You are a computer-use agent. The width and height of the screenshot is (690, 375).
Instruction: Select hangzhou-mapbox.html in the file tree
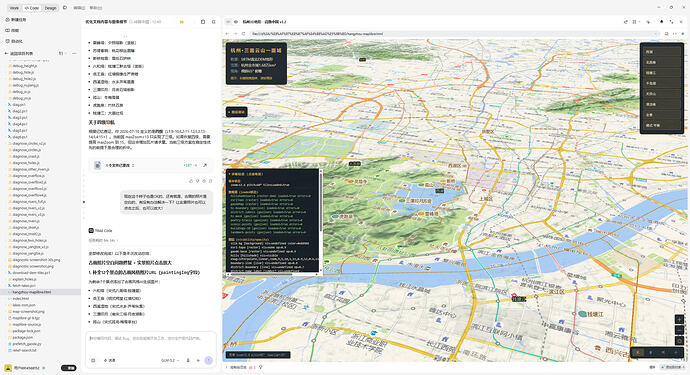pyautogui.click(x=40, y=292)
